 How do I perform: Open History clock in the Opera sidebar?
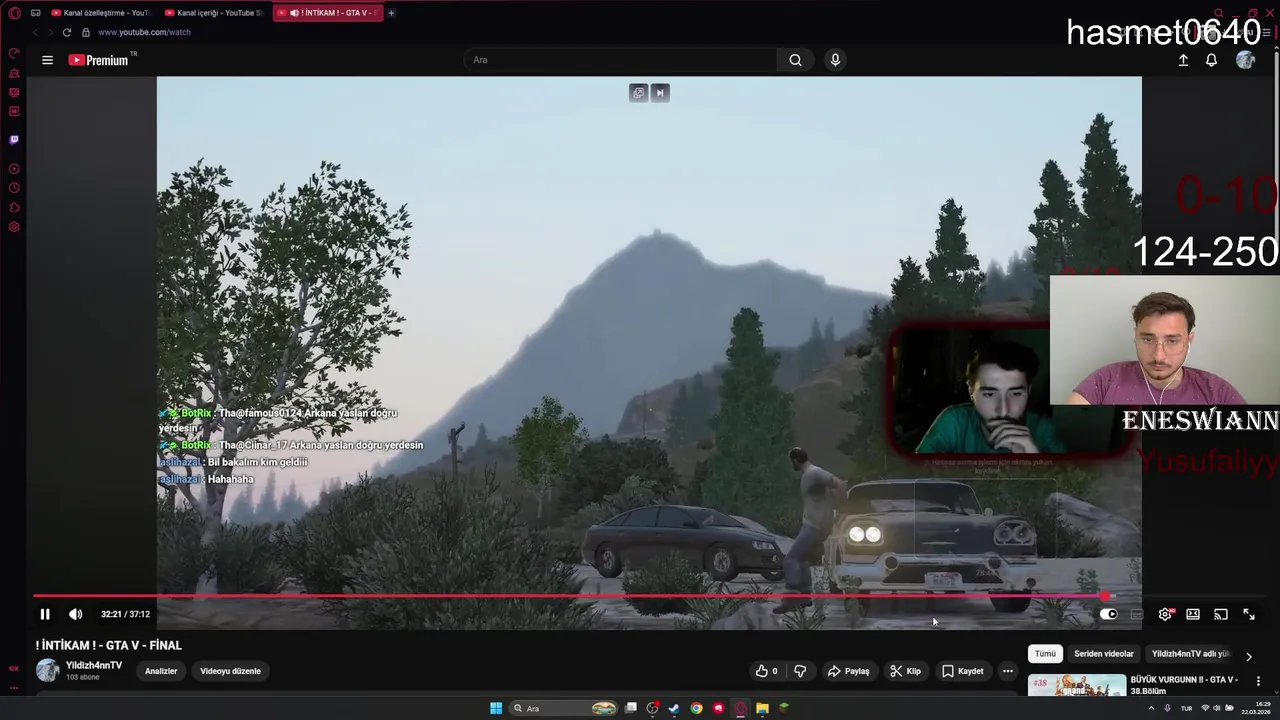pyautogui.click(x=14, y=188)
